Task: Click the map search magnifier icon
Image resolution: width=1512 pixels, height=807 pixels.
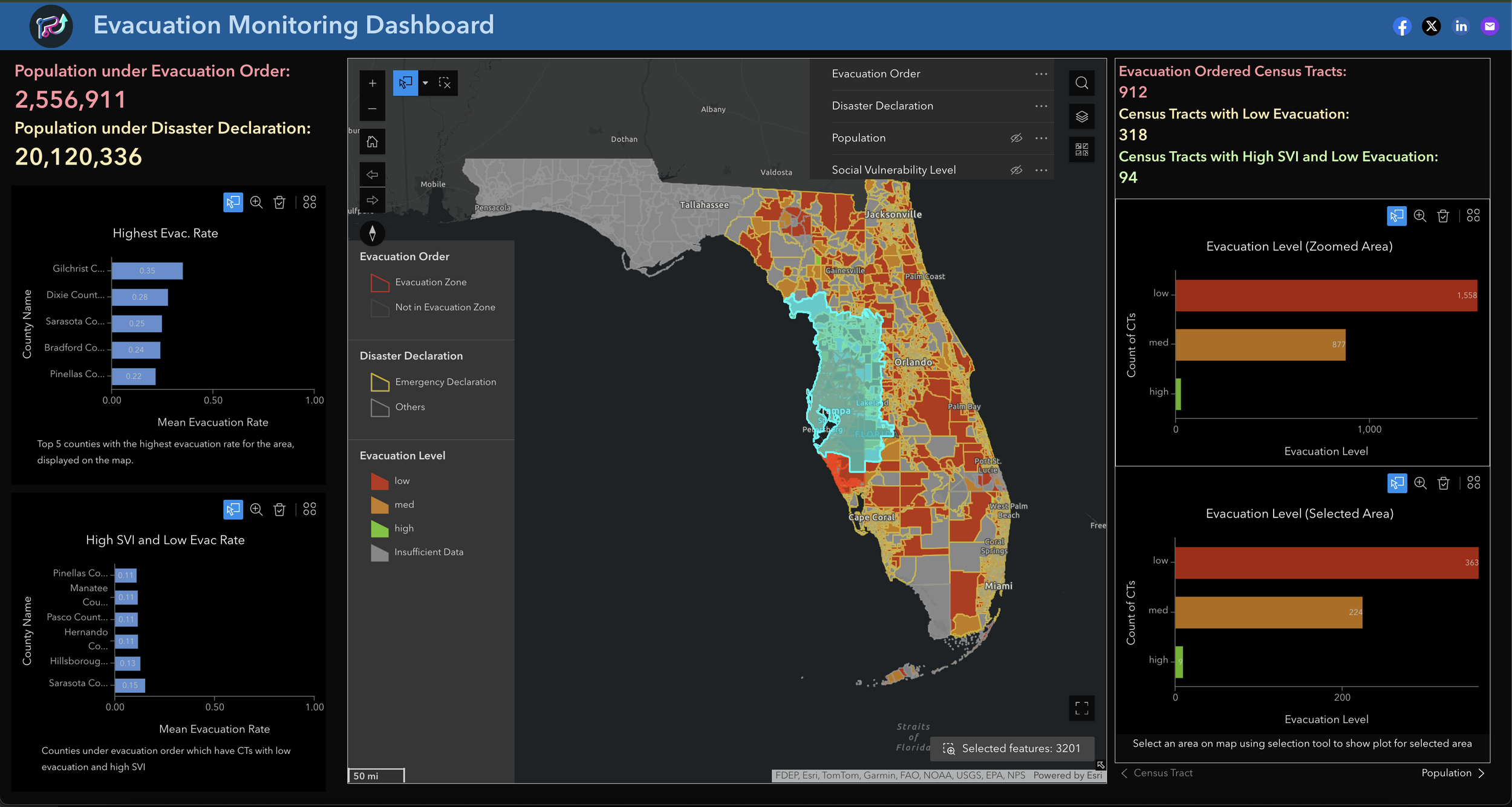Action: [x=1081, y=83]
